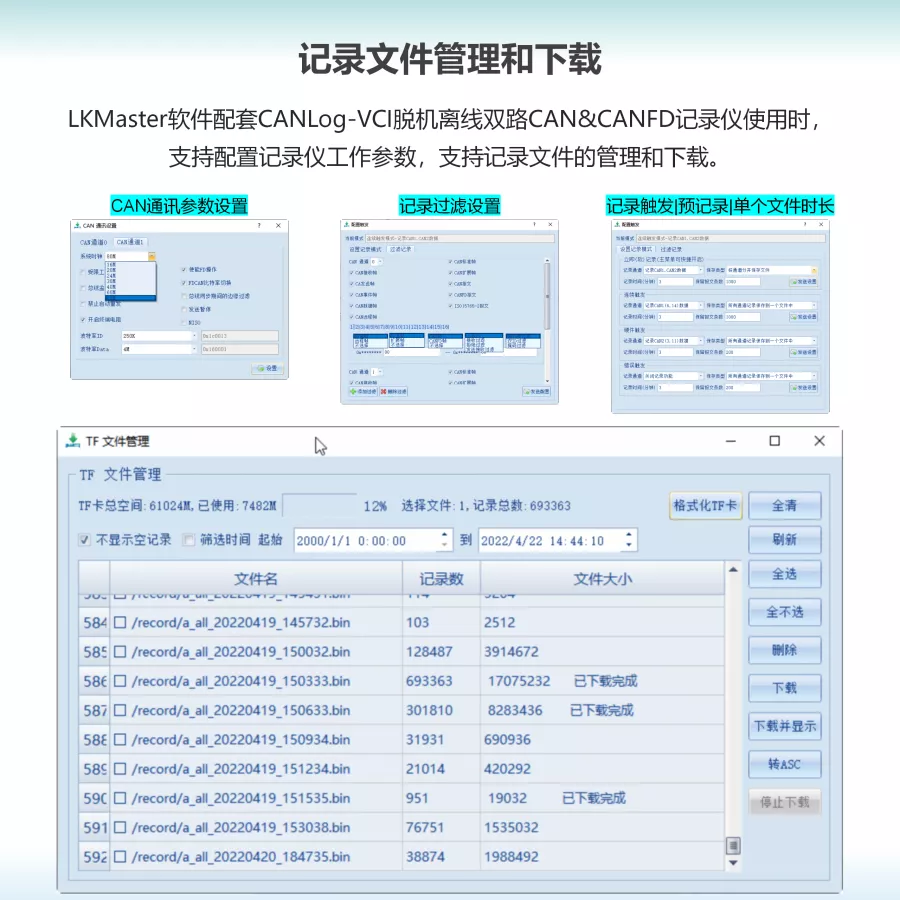Toggle the 不显示空记录 checkbox
Screen dimensions: 900x900
point(84,540)
